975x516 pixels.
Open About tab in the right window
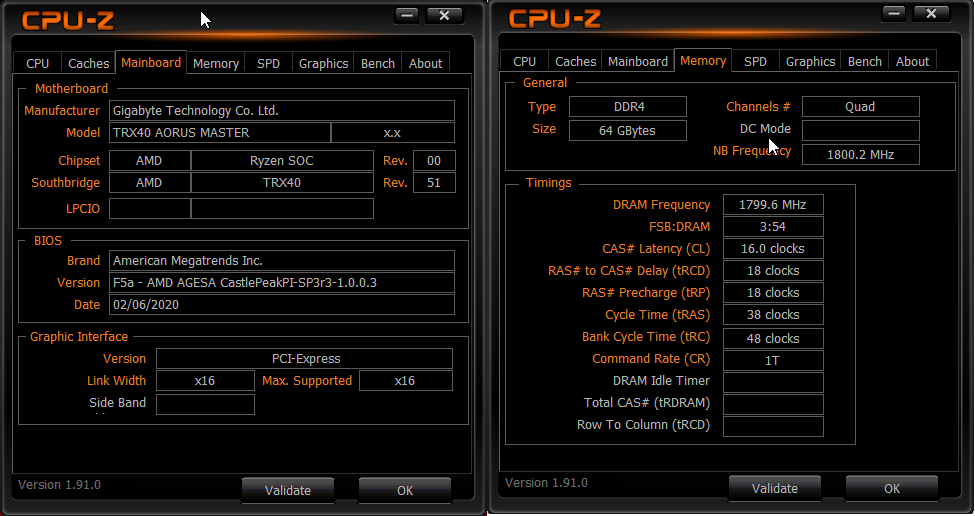coord(913,62)
